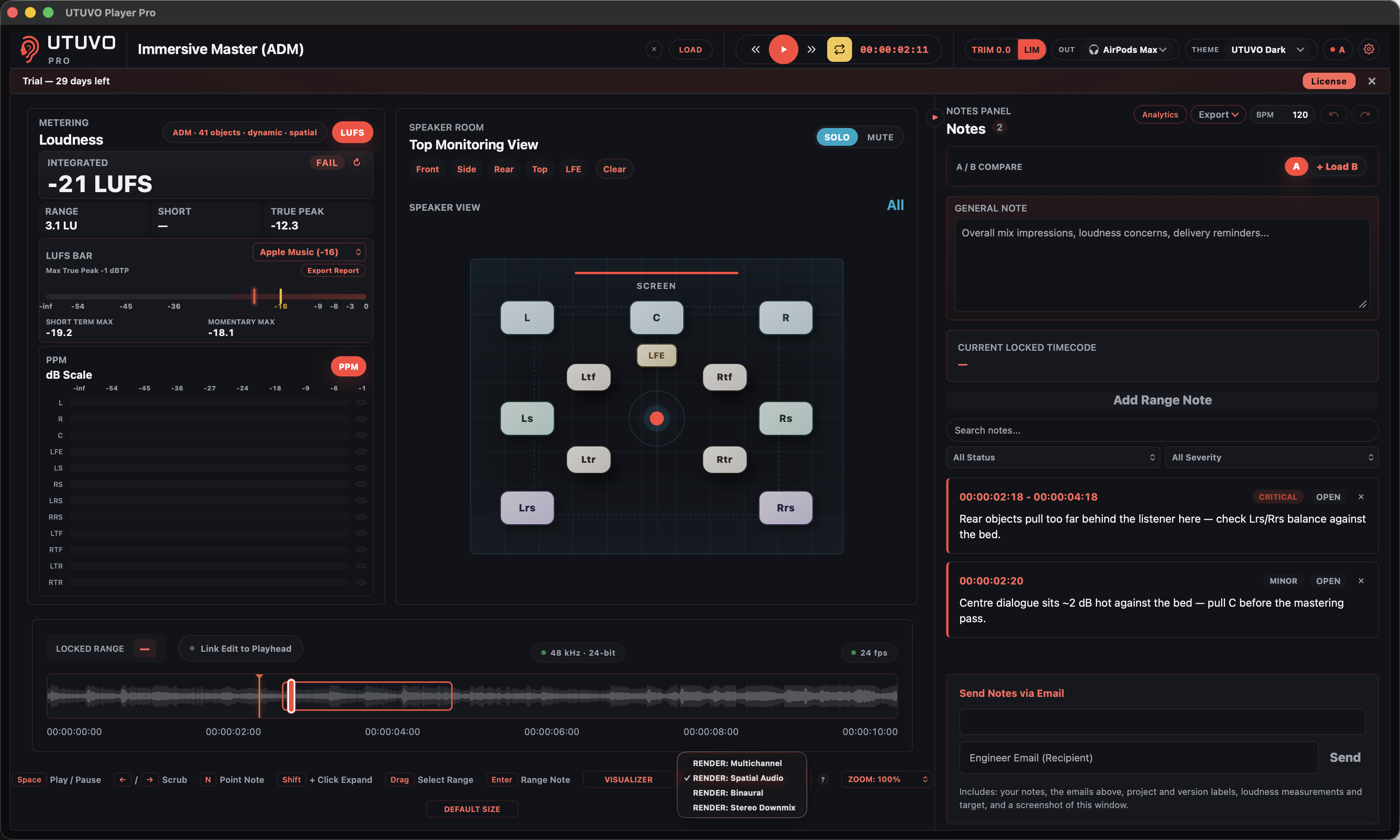Click into the General Note text area
The height and width of the screenshot is (840, 1400).
tap(1162, 265)
